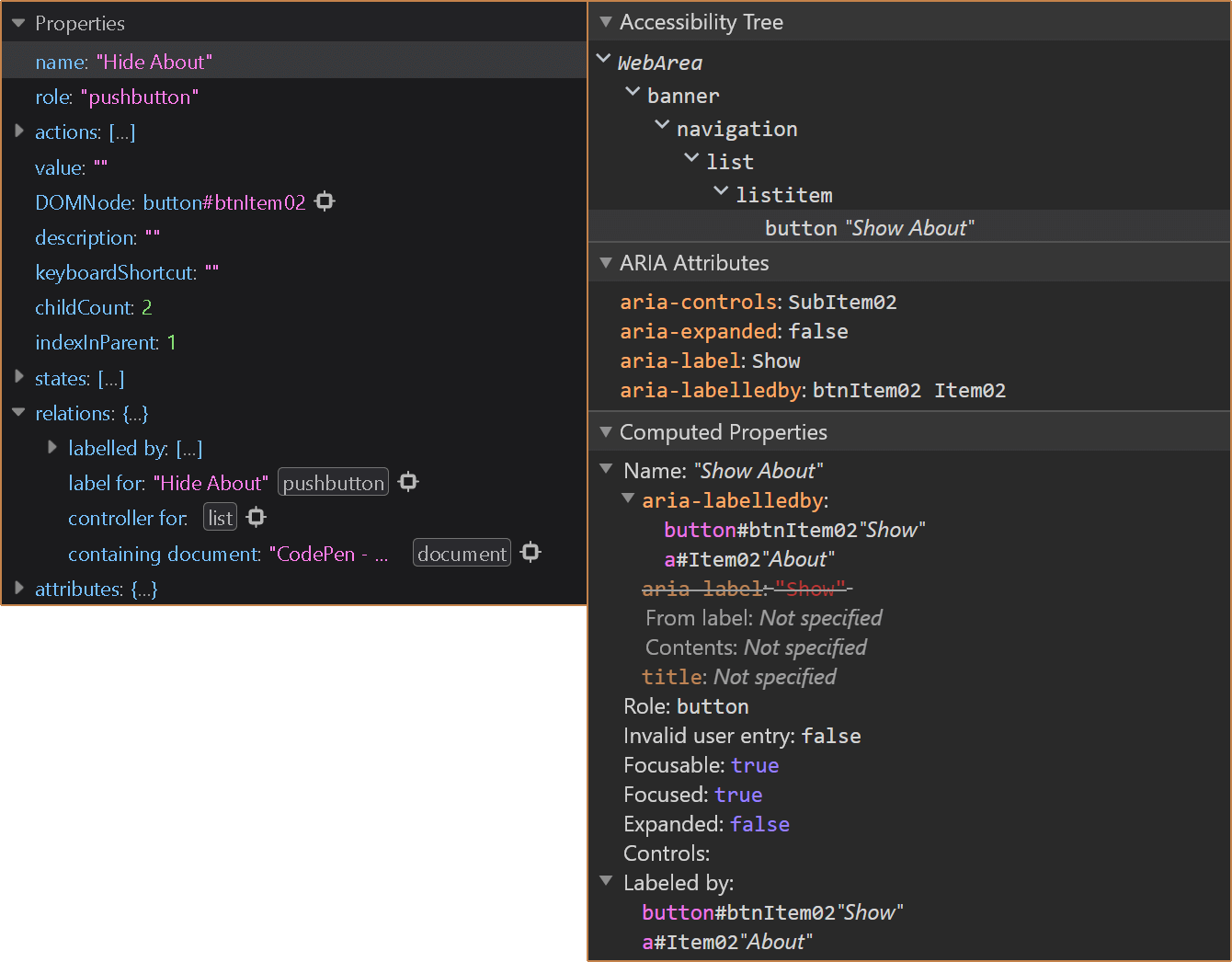Click the Contents Not specified row
This screenshot has height=962, width=1232.
(756, 647)
